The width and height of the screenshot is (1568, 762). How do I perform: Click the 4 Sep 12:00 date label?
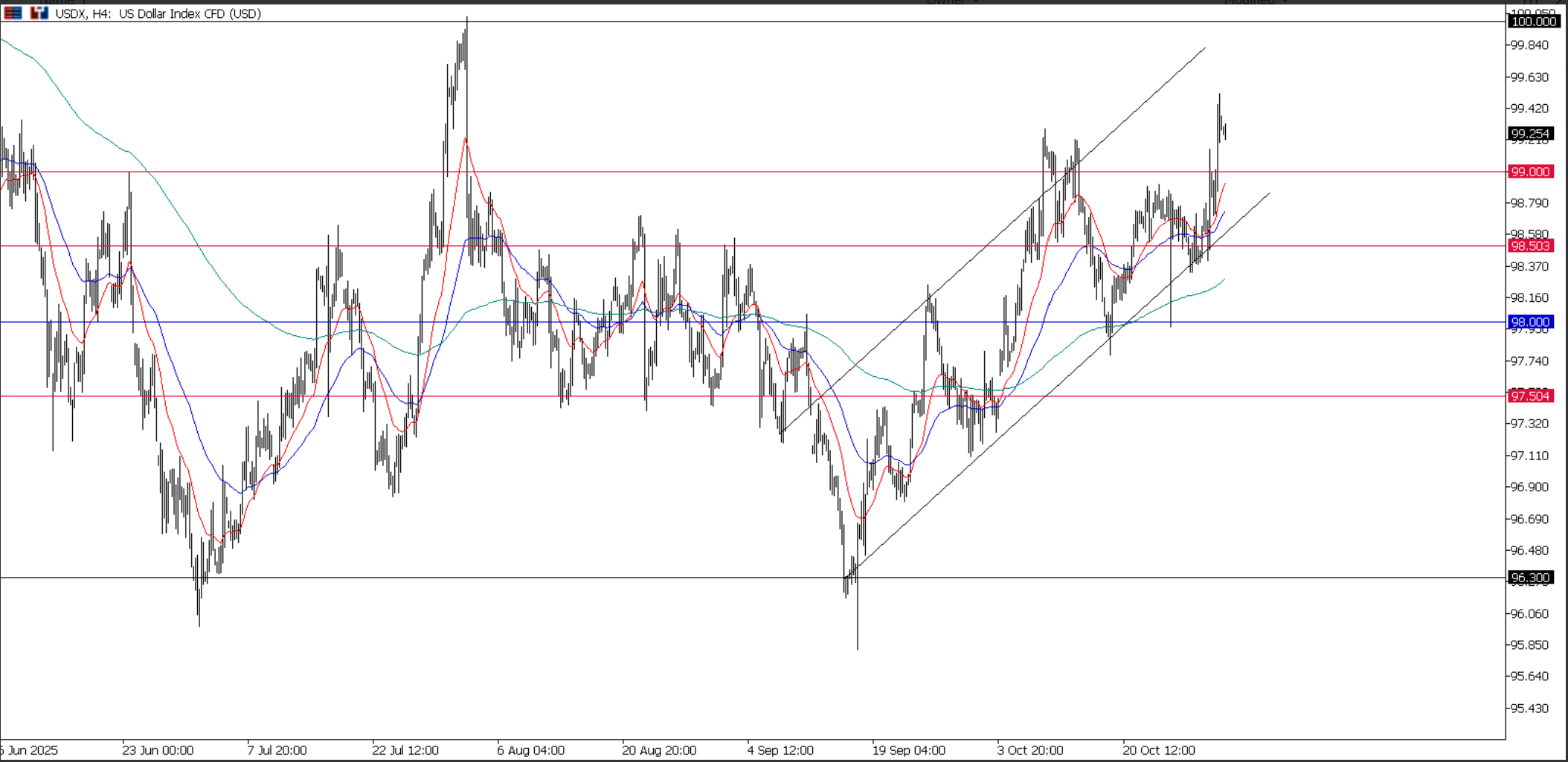tap(780, 750)
